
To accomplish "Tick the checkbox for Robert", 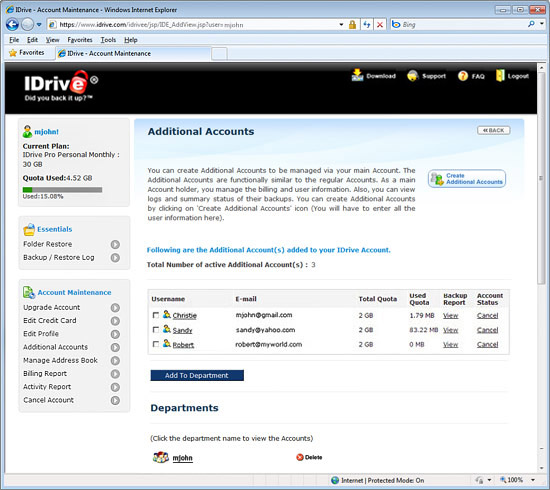I will click(156, 344).
